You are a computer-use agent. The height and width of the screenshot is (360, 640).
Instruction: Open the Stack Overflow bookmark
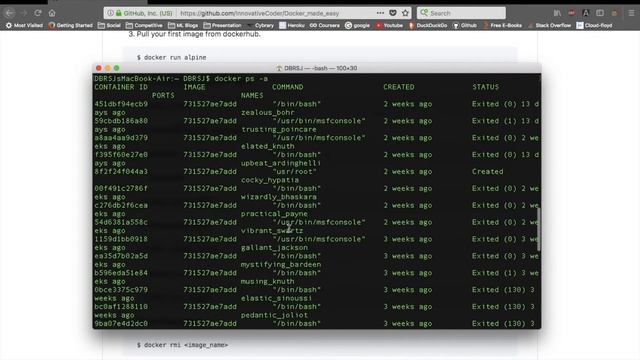[549, 25]
